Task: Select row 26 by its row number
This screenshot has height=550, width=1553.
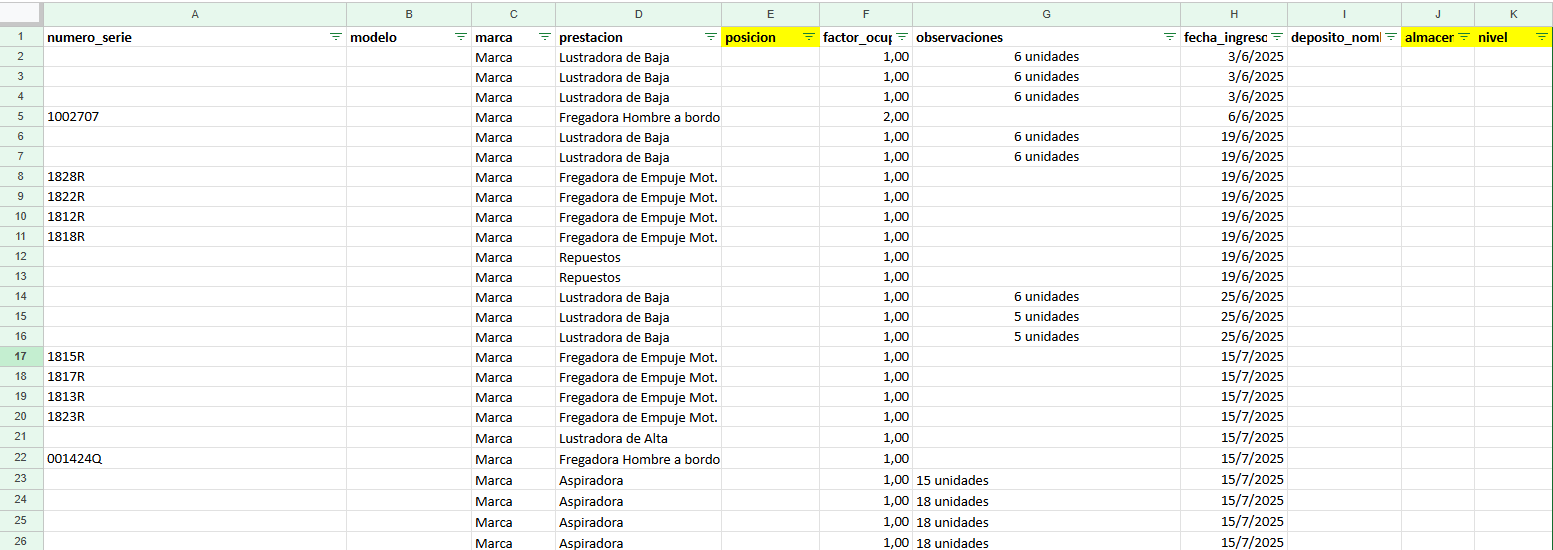Action: (x=21, y=543)
